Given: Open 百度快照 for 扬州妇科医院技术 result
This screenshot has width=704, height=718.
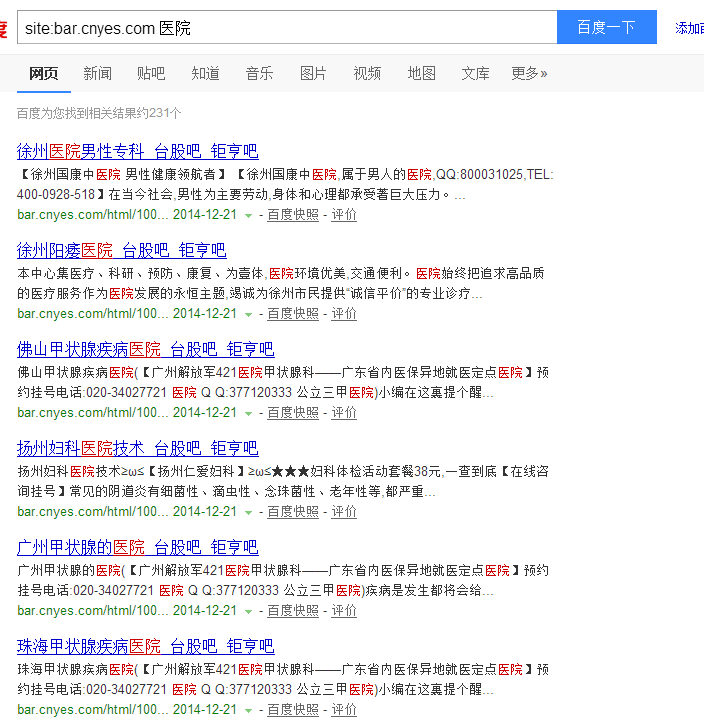Looking at the screenshot, I should click(x=293, y=511).
